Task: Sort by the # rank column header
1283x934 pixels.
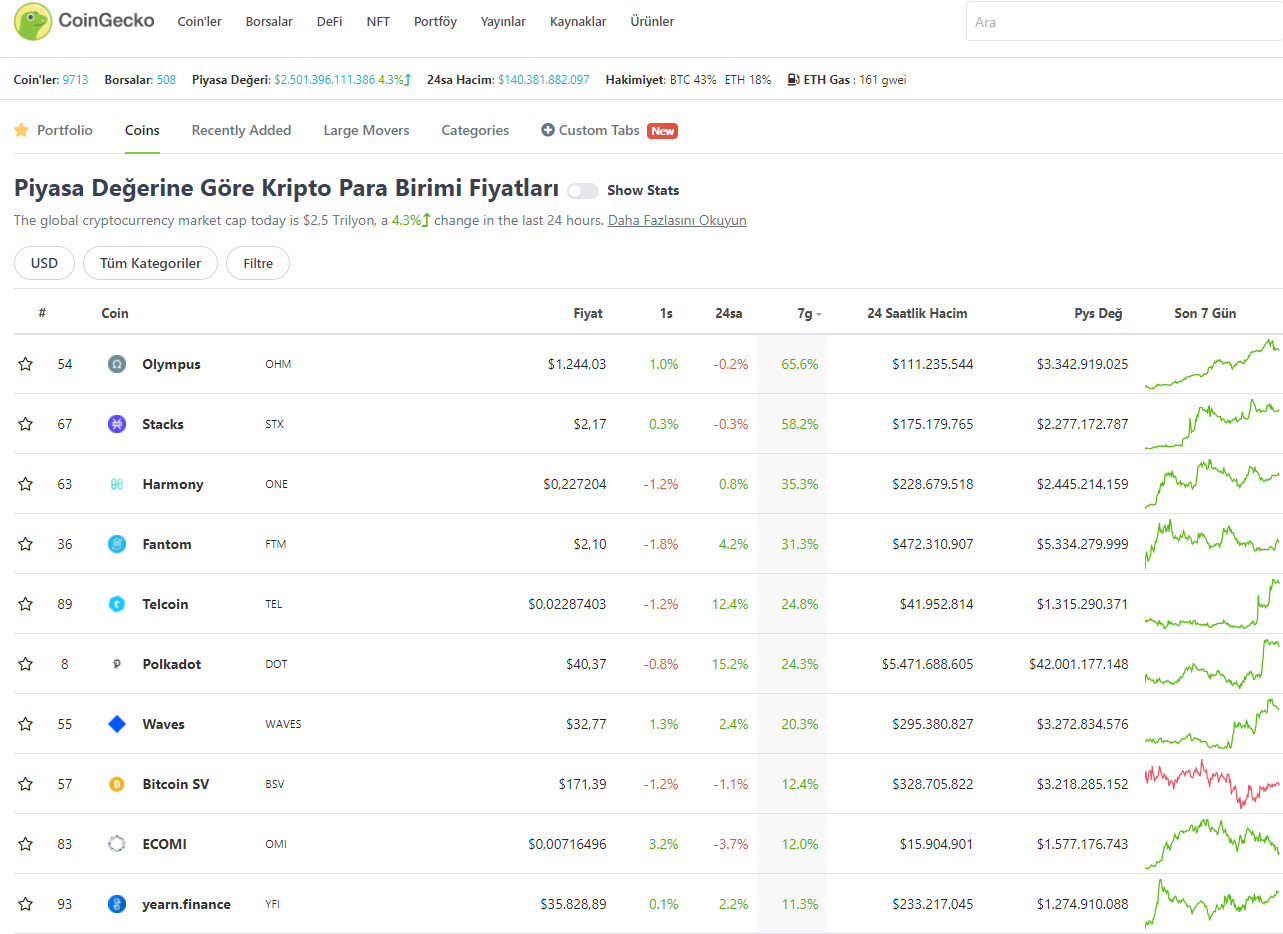Action: (42, 314)
